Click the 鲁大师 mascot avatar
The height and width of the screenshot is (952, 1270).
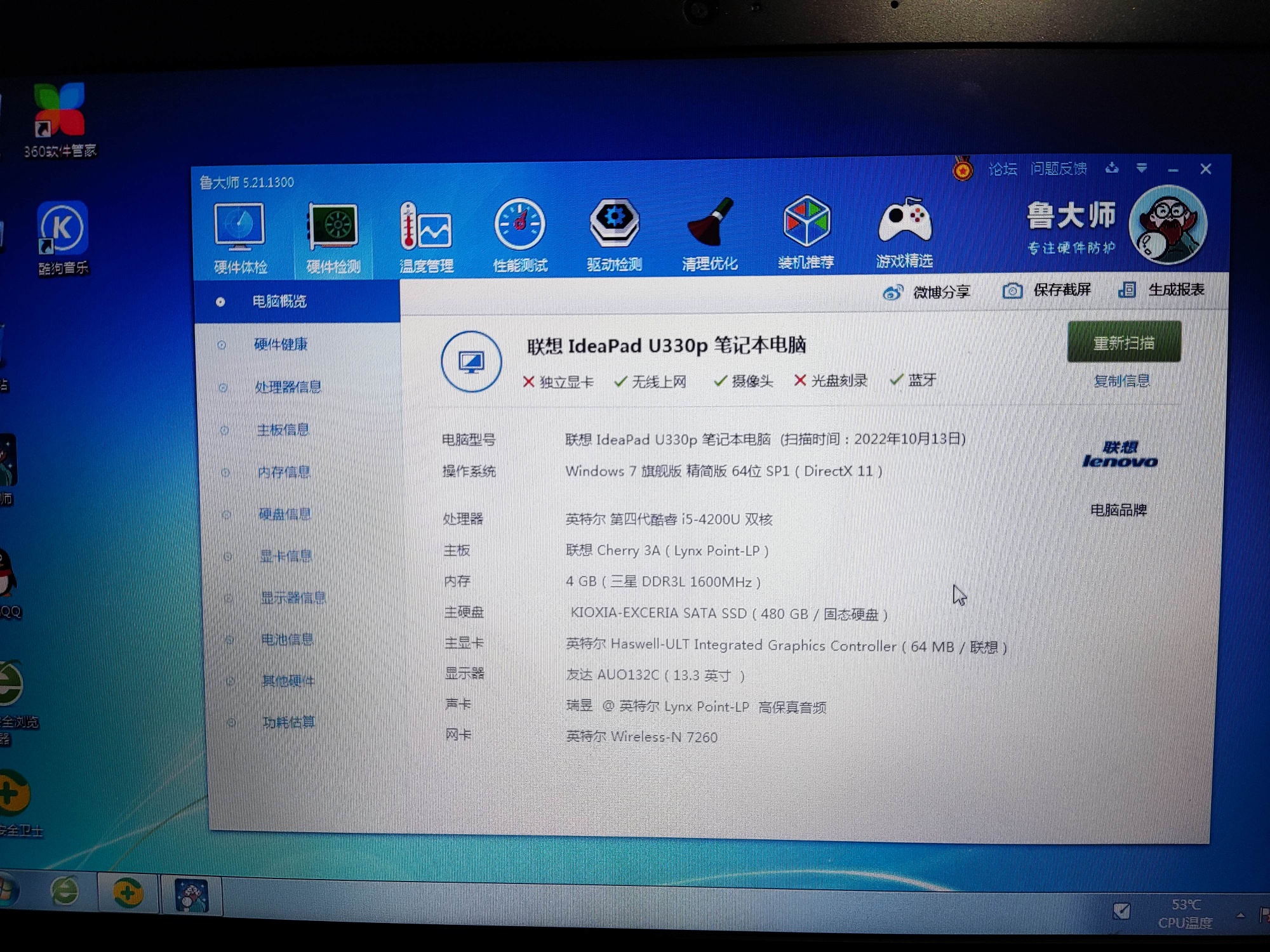(x=1168, y=224)
